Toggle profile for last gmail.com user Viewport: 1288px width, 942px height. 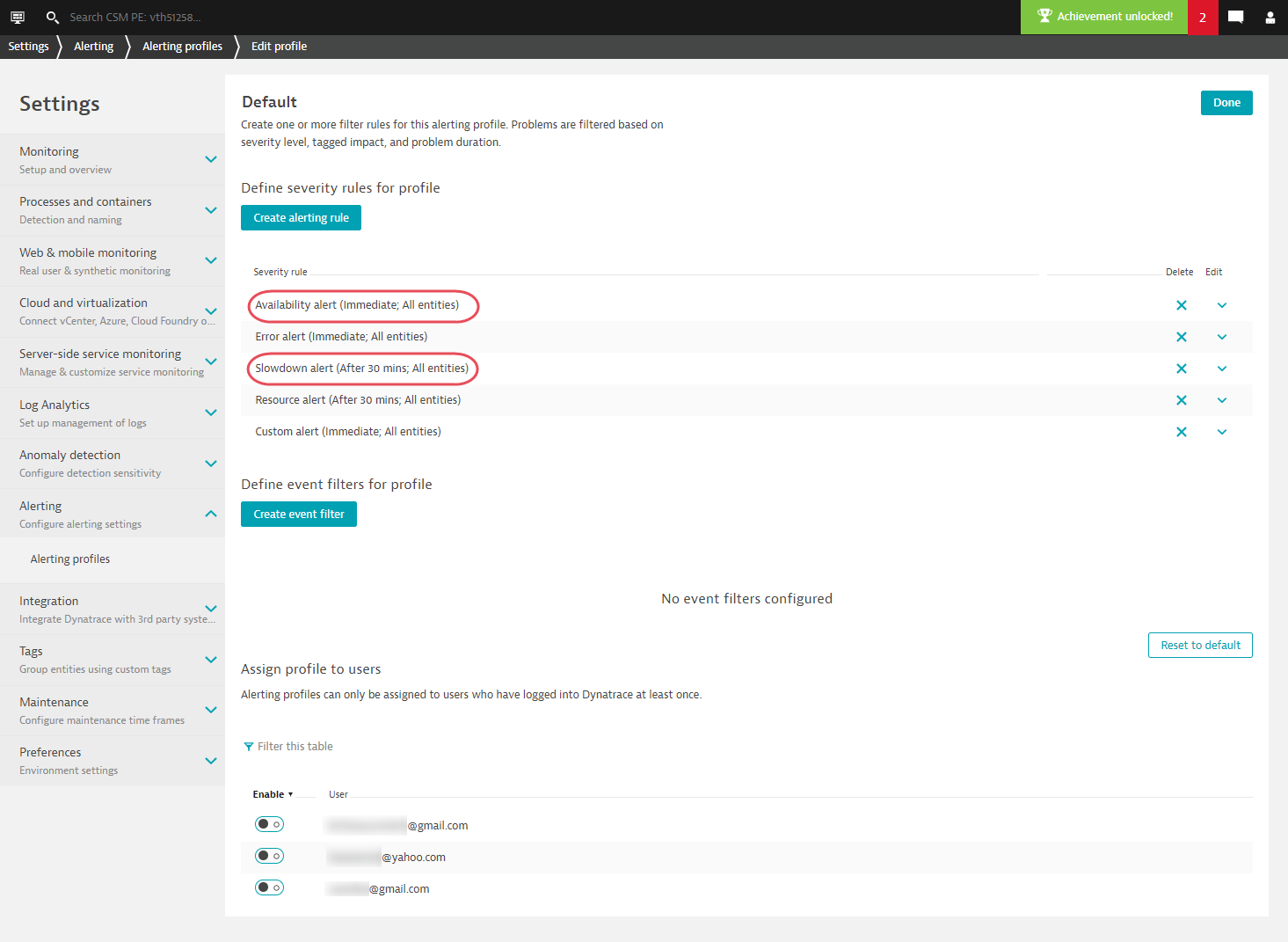pyautogui.click(x=269, y=887)
